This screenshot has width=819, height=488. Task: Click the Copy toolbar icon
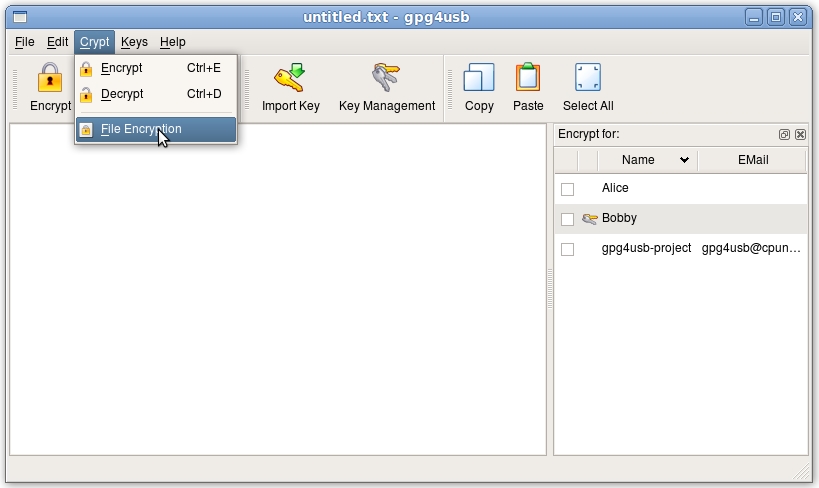pos(479,77)
